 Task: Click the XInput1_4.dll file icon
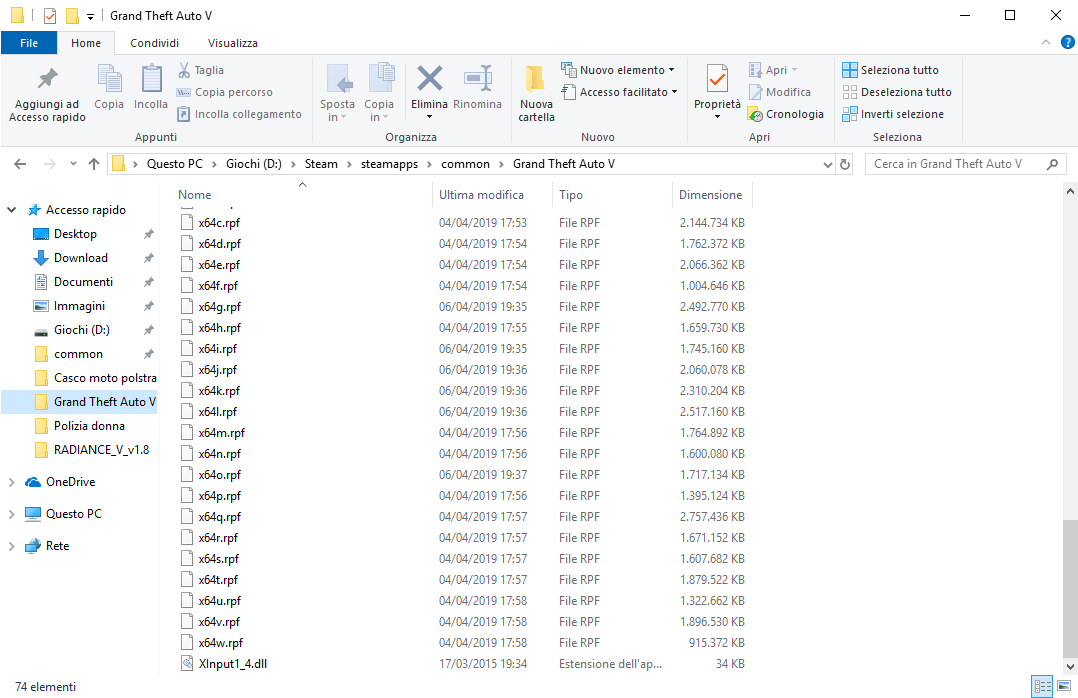coord(186,664)
